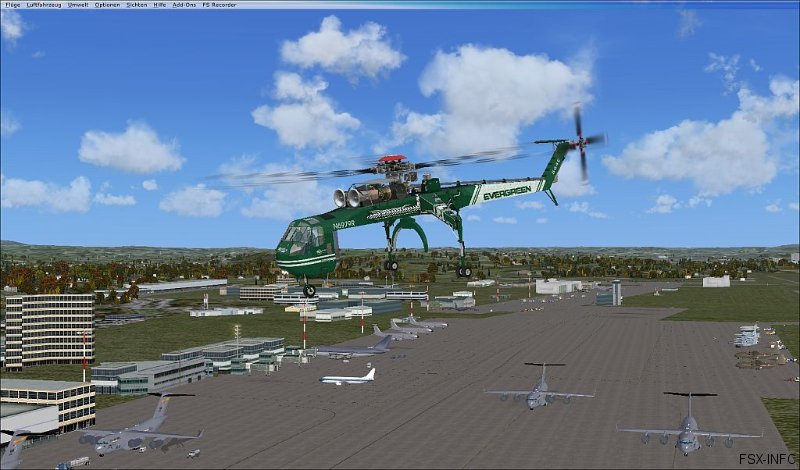Viewport: 800px width, 470px height.
Task: Click the helicopter's turbine engine exhausts
Action: [350, 198]
